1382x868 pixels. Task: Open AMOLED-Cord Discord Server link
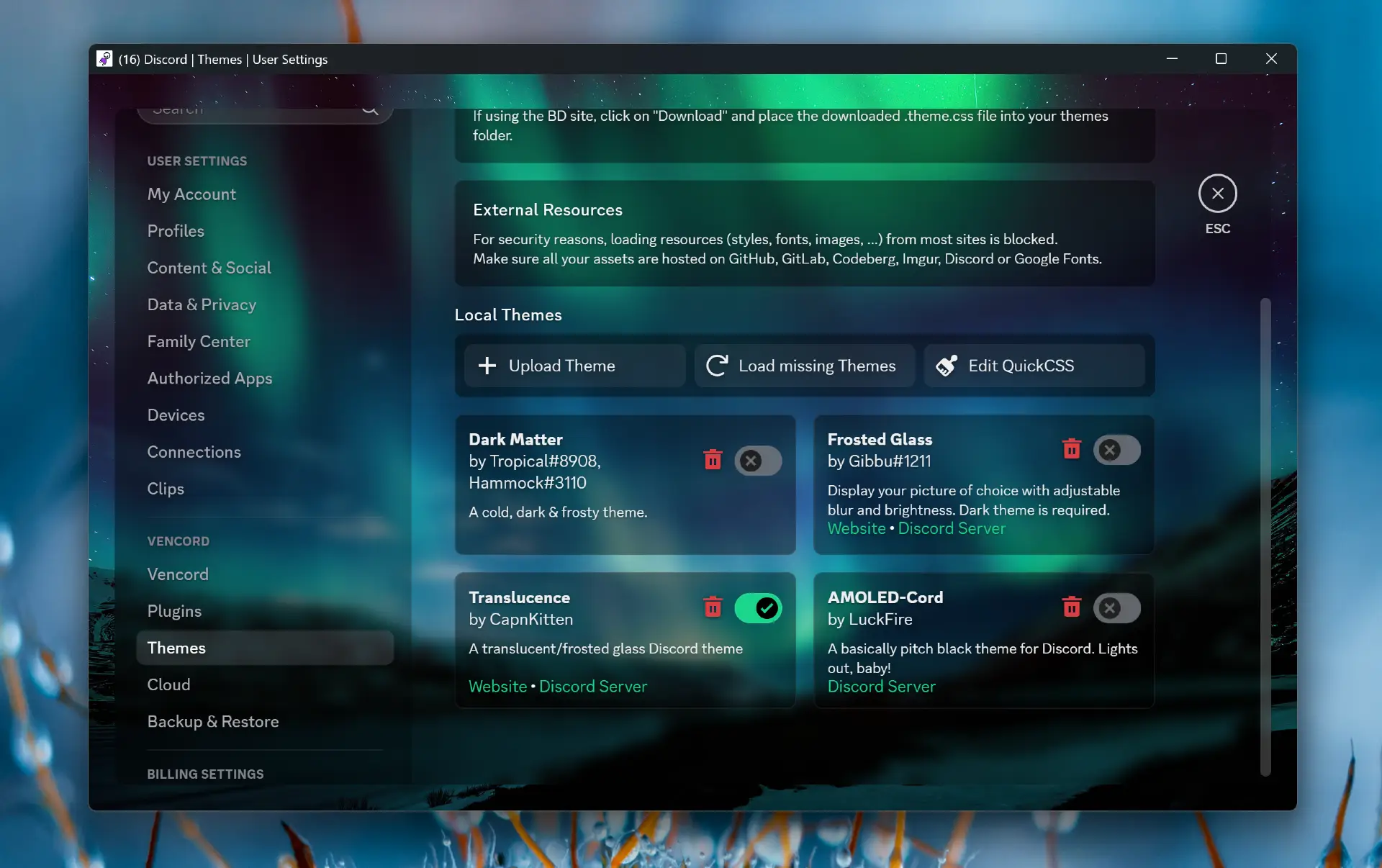tap(882, 687)
